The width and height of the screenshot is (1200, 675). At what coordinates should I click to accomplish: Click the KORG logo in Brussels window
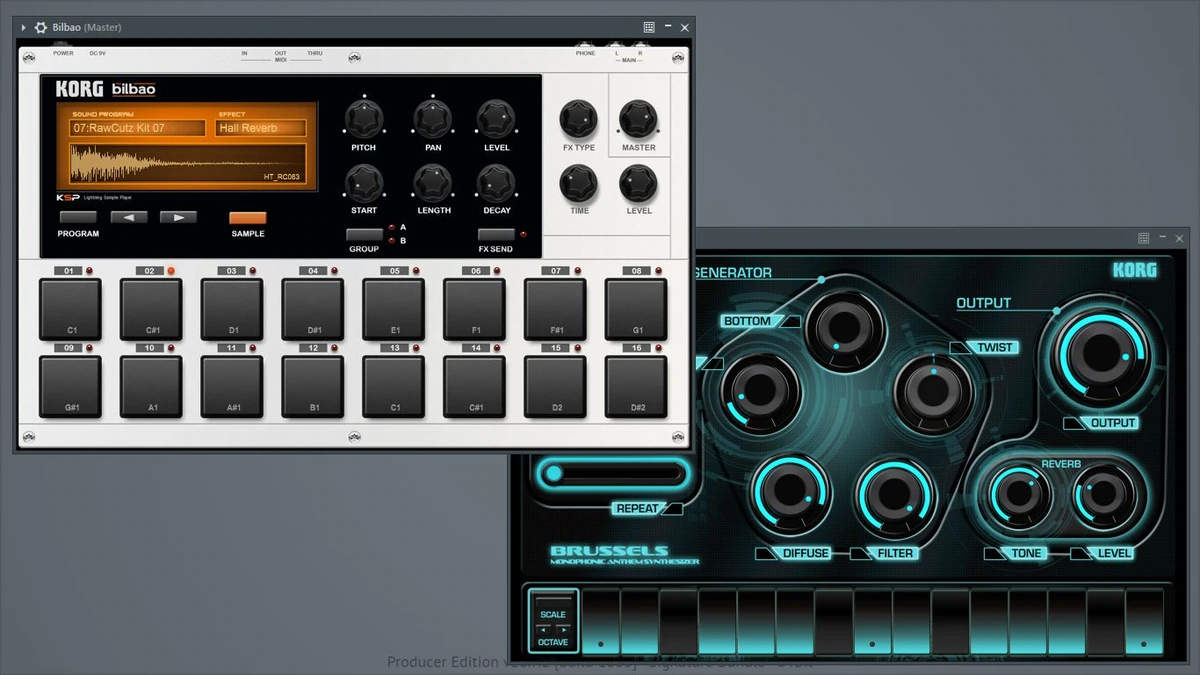(1135, 270)
